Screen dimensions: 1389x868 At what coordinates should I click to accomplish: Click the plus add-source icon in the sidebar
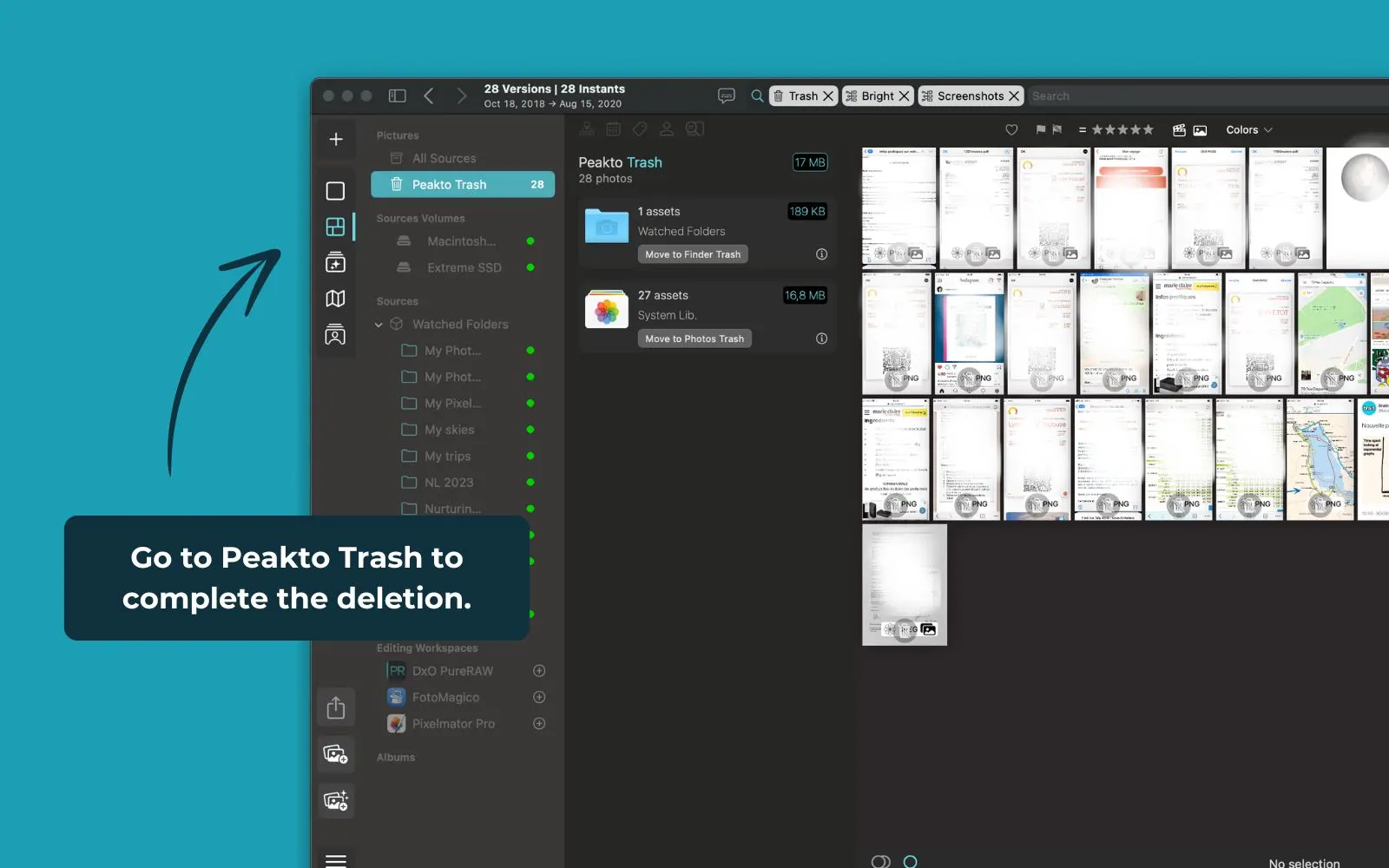336,139
